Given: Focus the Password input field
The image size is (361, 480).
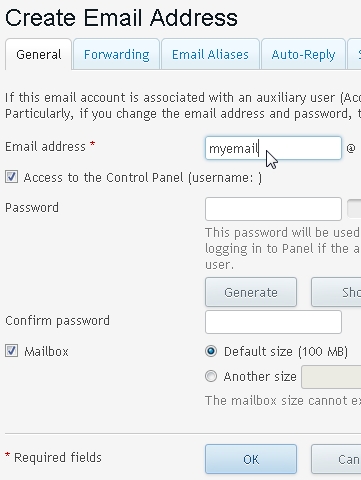Looking at the screenshot, I should coord(273,209).
